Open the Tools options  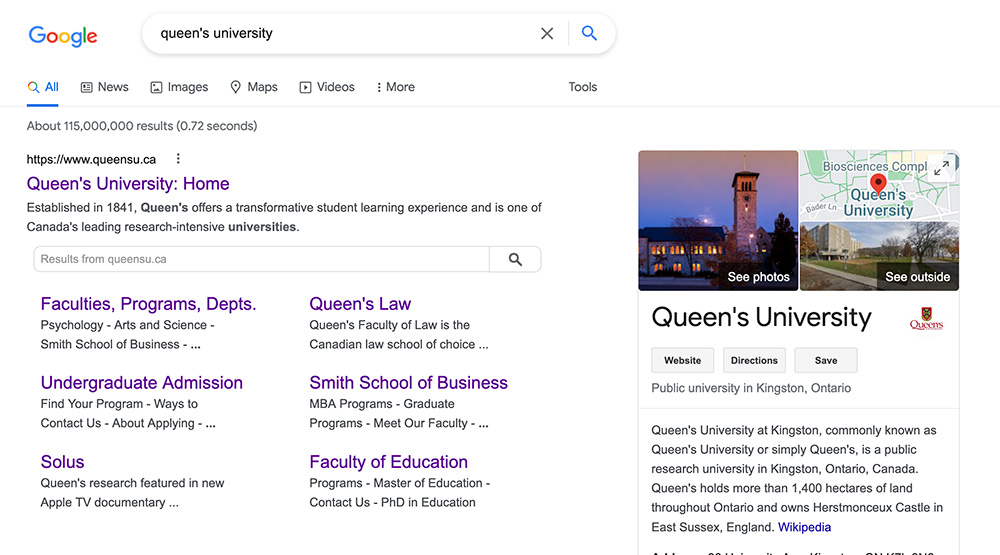[x=582, y=87]
